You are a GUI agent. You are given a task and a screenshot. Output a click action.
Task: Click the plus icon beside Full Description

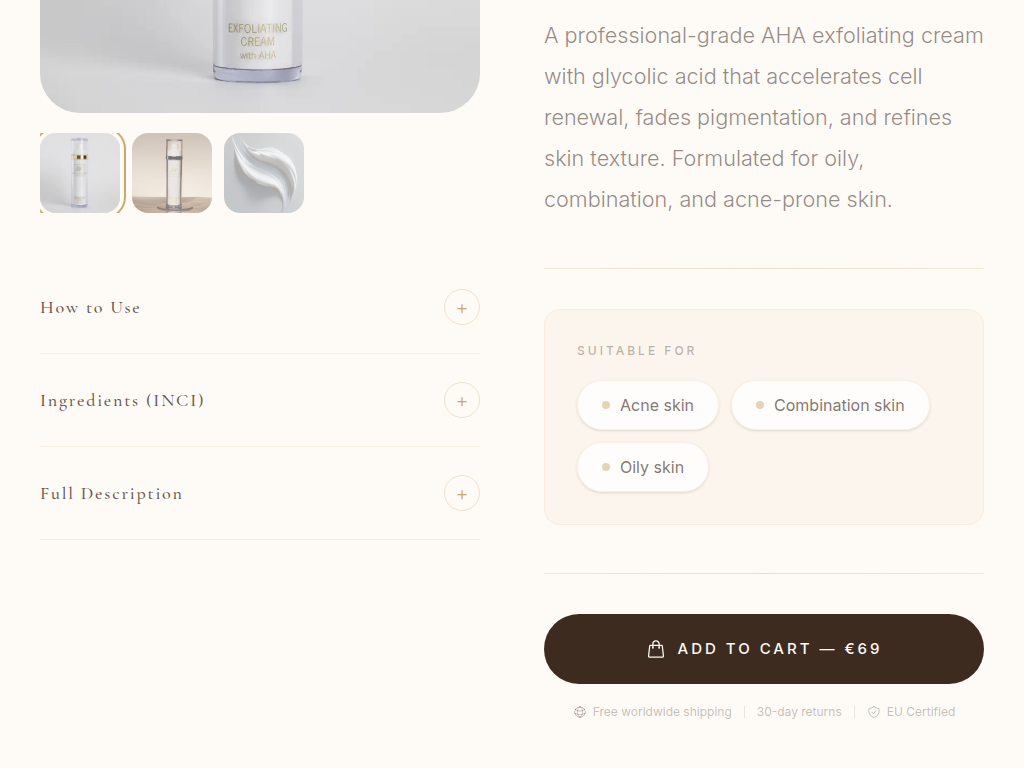(462, 494)
